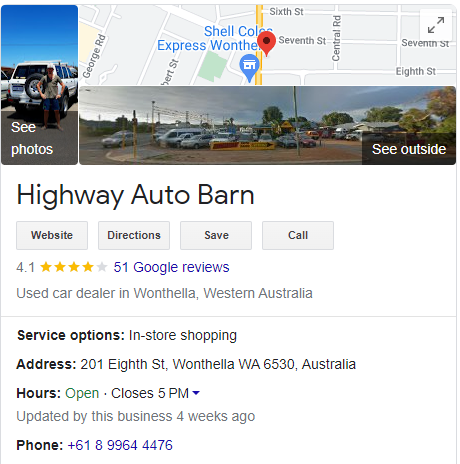Click the 4.1 rating number
Screen dimensions: 460x464
point(26,267)
